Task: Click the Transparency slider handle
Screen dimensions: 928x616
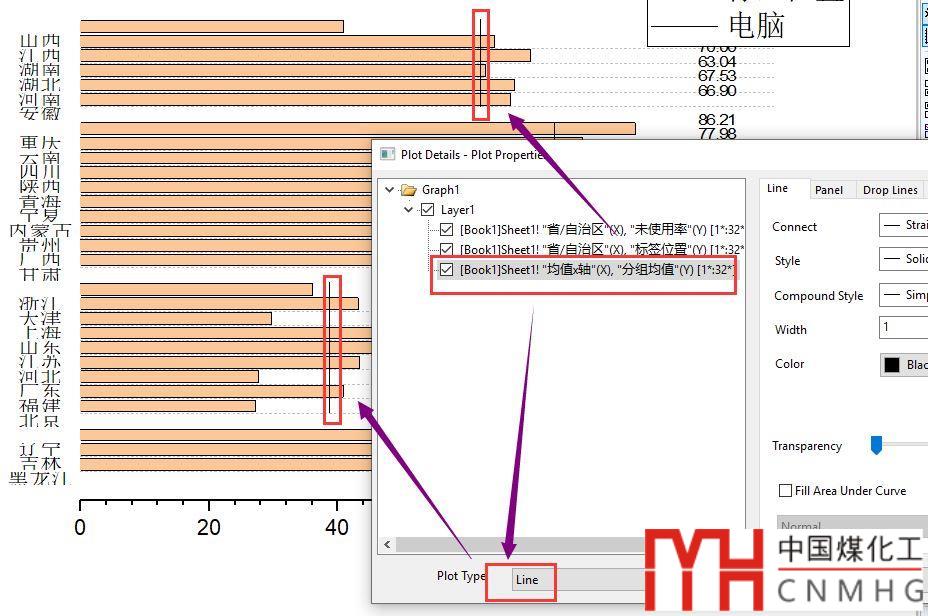Action: [876, 445]
